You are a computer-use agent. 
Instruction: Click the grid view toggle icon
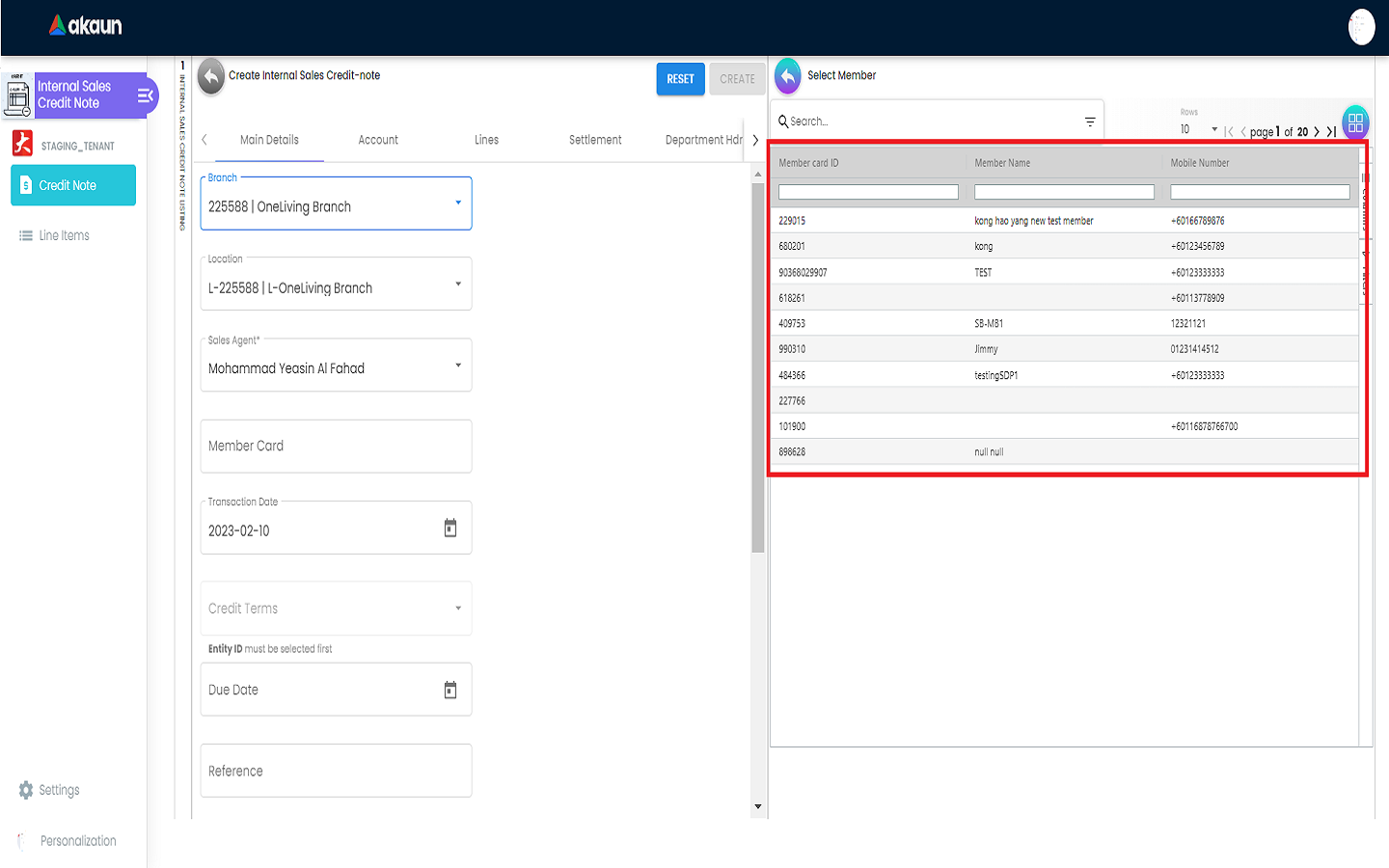tap(1355, 122)
